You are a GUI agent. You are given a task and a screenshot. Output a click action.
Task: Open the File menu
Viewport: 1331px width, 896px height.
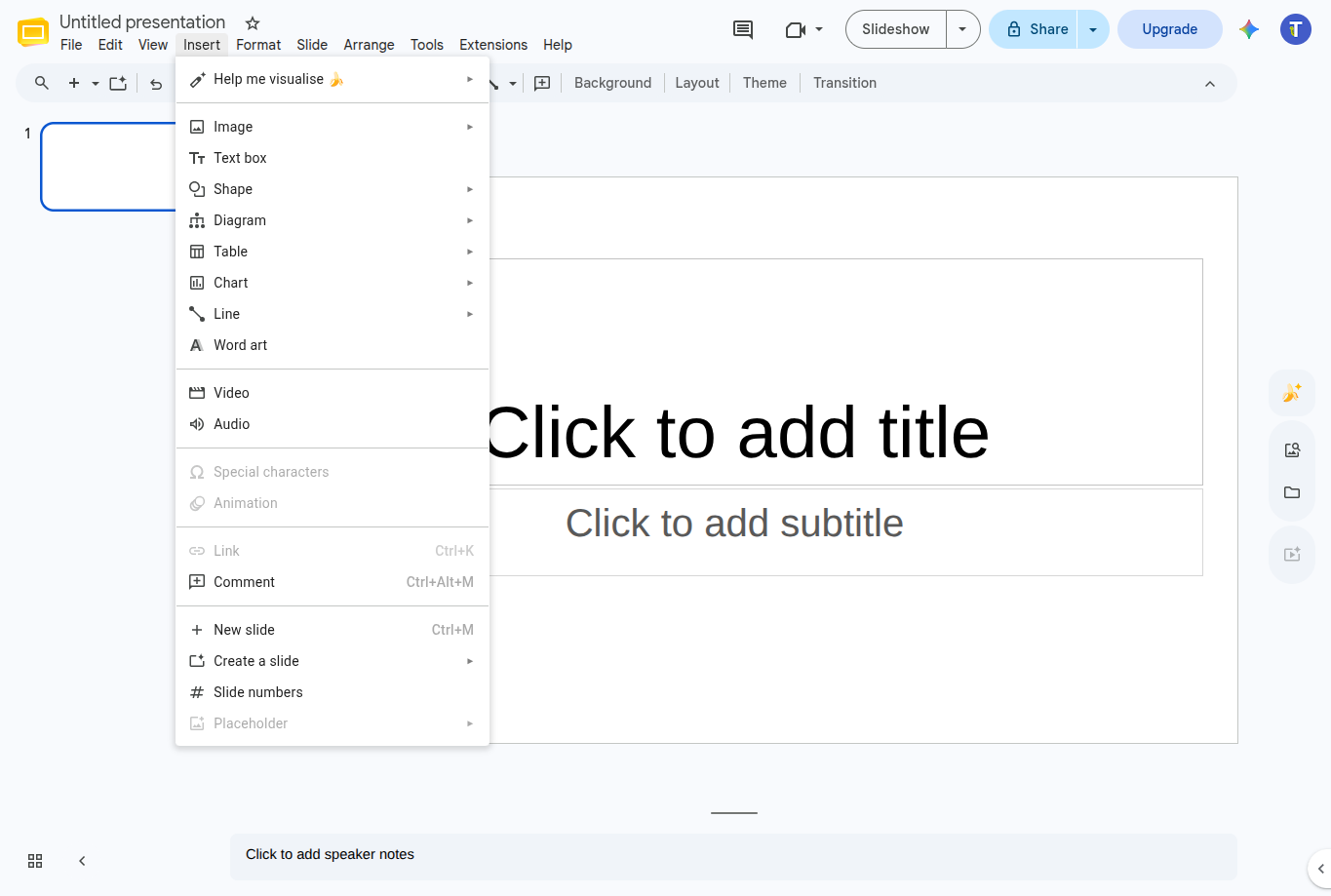coord(71,45)
